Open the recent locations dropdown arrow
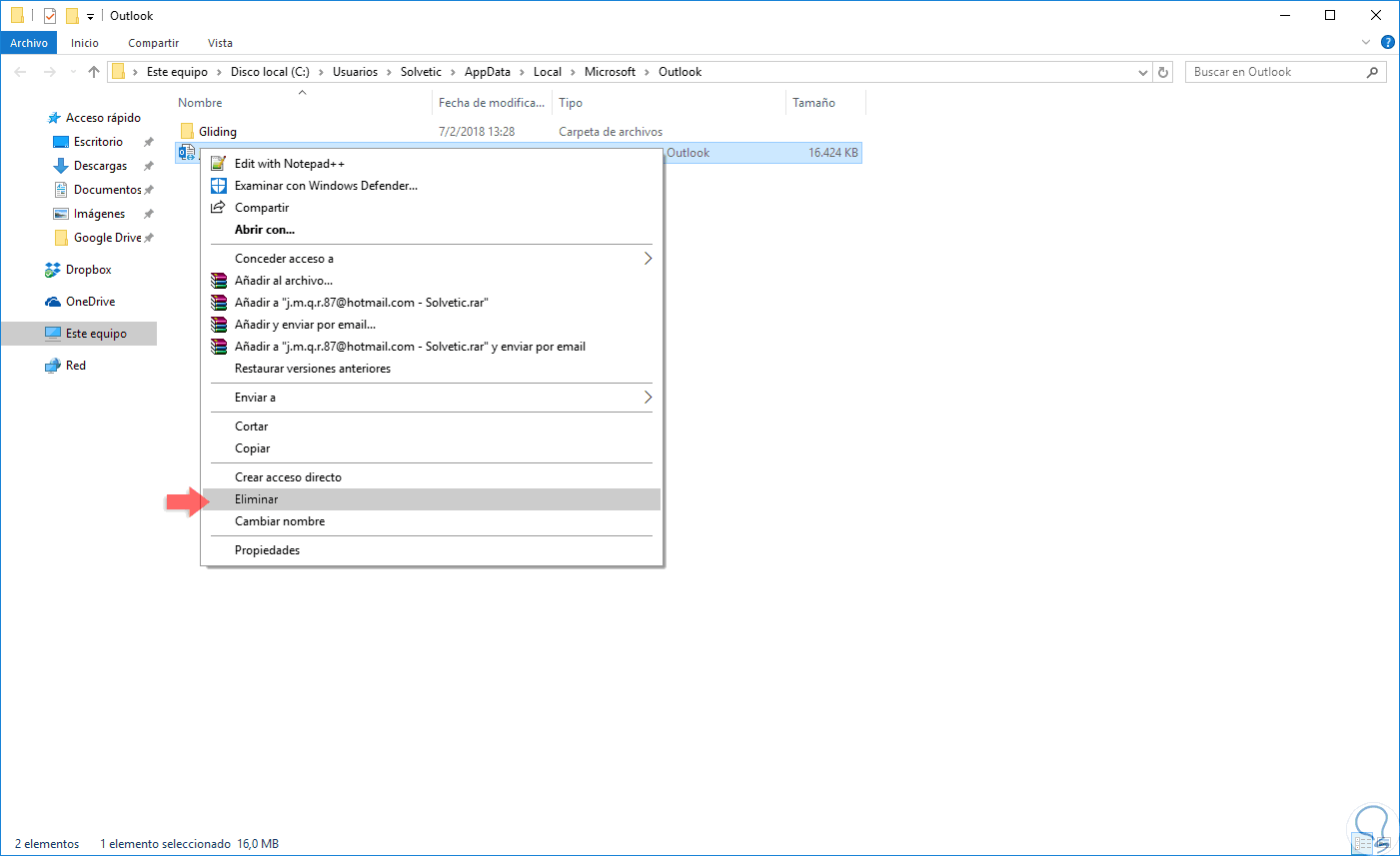The height and width of the screenshot is (856, 1400). (73, 72)
